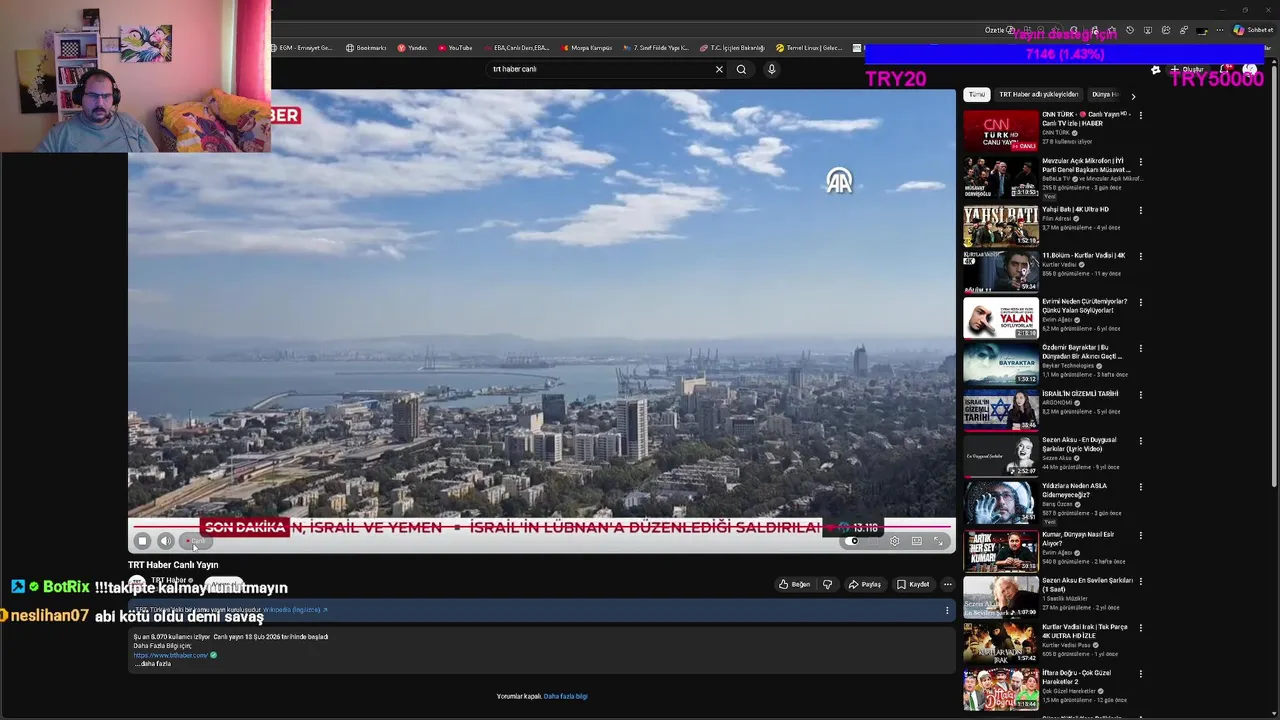The height and width of the screenshot is (720, 1280).
Task: Open options for Sezen Aksu En Sevilen
Action: [x=1141, y=581]
